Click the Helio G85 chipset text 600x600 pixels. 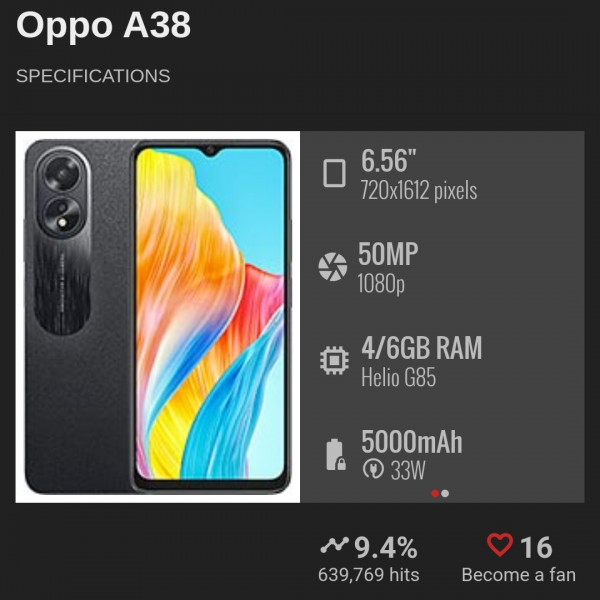click(398, 378)
